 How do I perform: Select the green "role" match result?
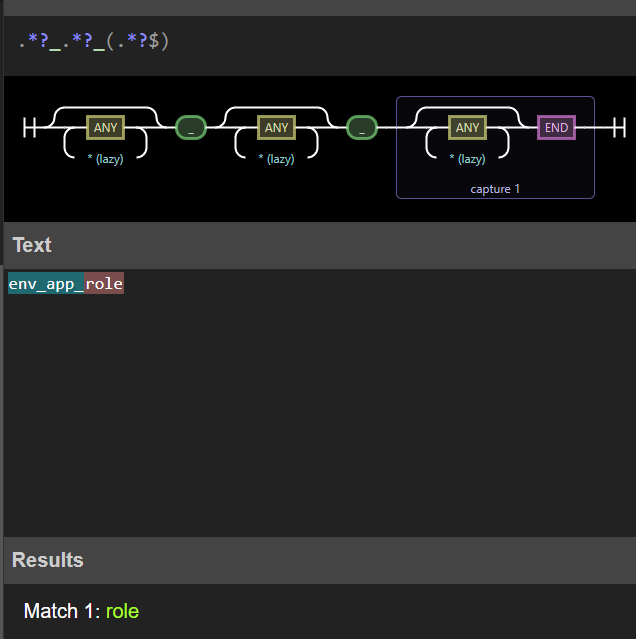(x=123, y=611)
